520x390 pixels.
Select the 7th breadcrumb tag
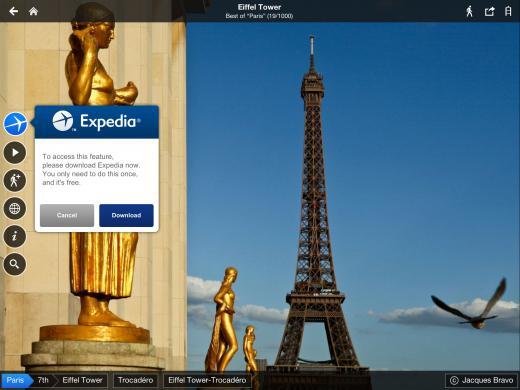pos(43,380)
